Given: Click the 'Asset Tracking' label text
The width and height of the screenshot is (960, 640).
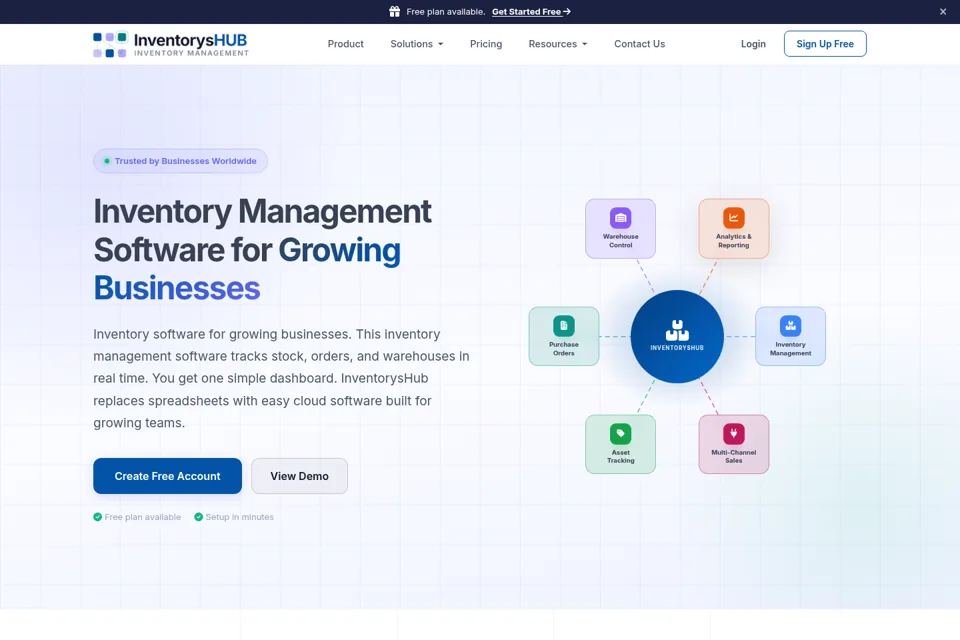Looking at the screenshot, I should [620, 456].
